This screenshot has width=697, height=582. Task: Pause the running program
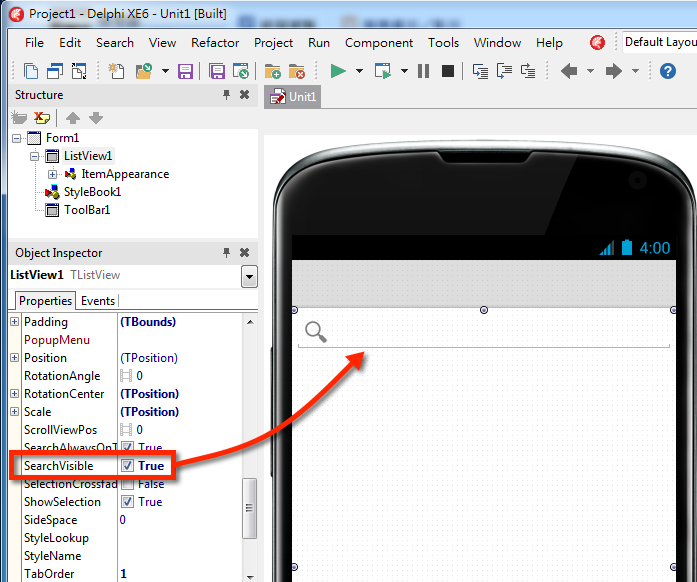[424, 71]
